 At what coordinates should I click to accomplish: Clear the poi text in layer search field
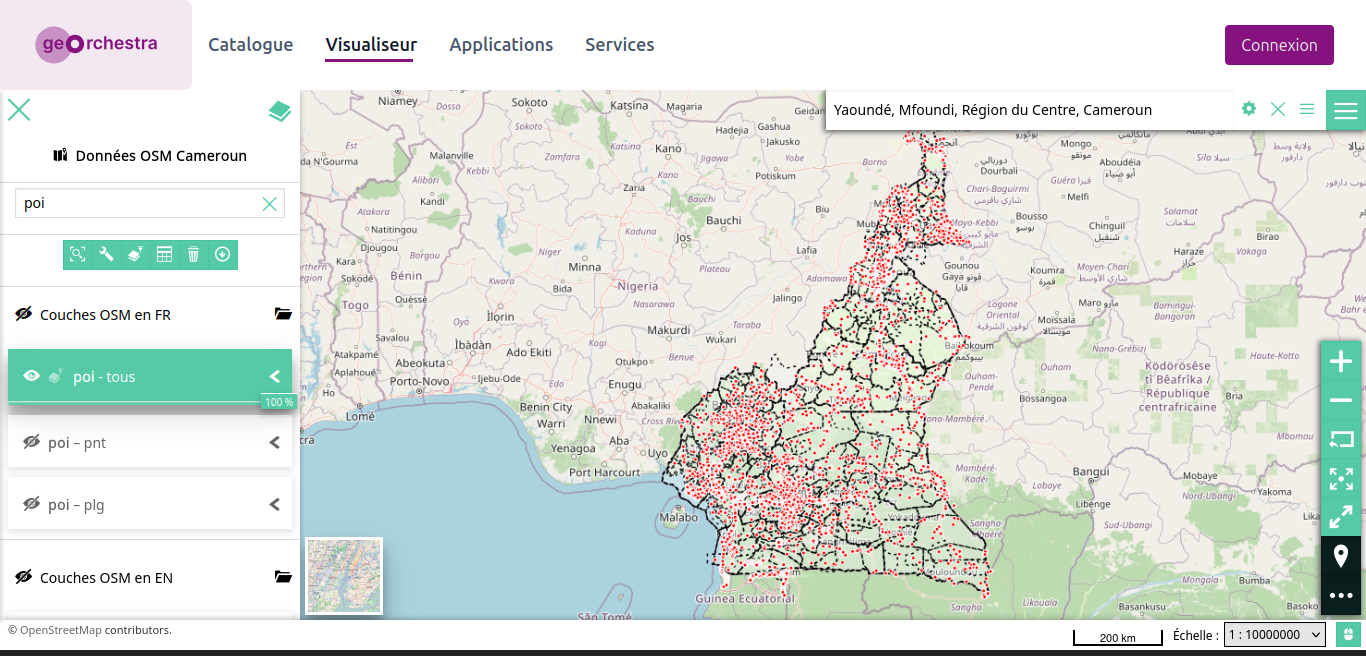coord(269,203)
